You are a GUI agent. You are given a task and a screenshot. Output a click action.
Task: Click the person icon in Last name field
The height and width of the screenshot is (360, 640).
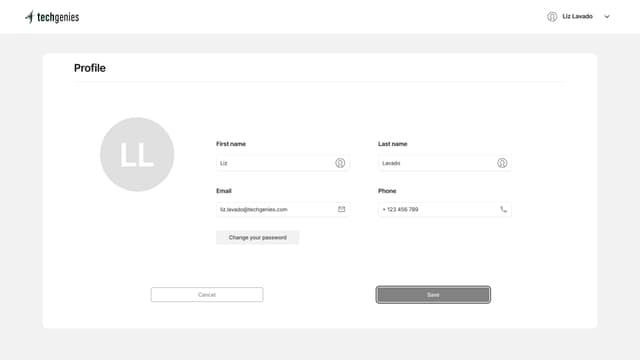pyautogui.click(x=502, y=163)
